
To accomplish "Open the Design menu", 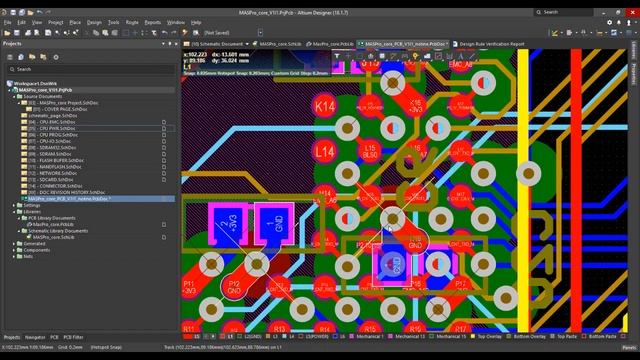I will point(94,22).
